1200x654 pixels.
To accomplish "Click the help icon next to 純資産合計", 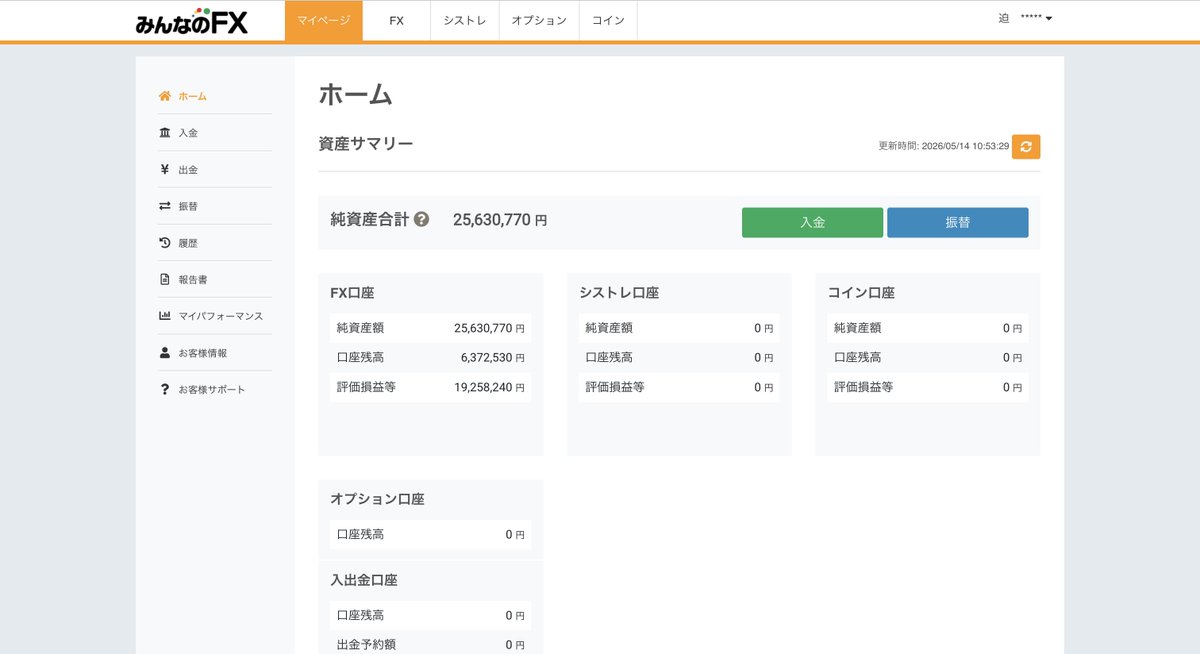I will [421, 219].
